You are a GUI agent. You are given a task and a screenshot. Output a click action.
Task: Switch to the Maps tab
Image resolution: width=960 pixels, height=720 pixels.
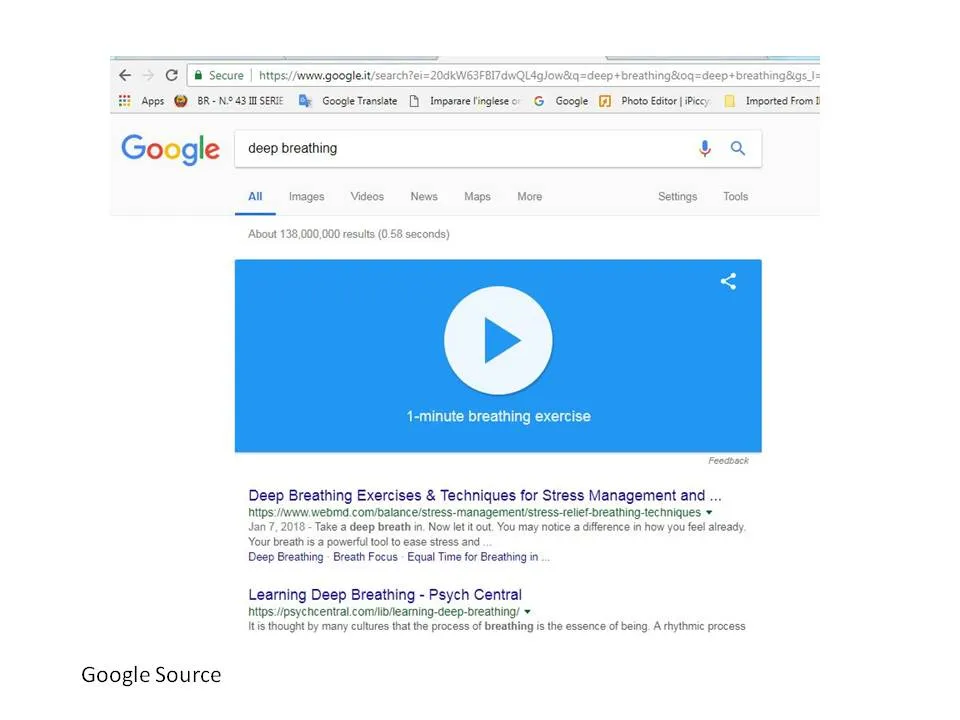click(x=478, y=197)
